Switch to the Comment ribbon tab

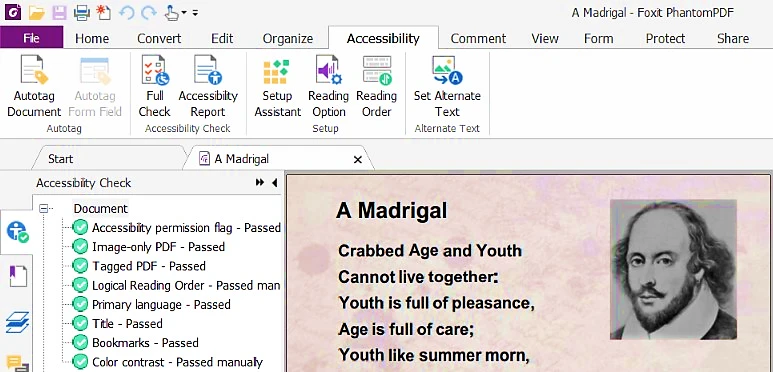(478, 38)
